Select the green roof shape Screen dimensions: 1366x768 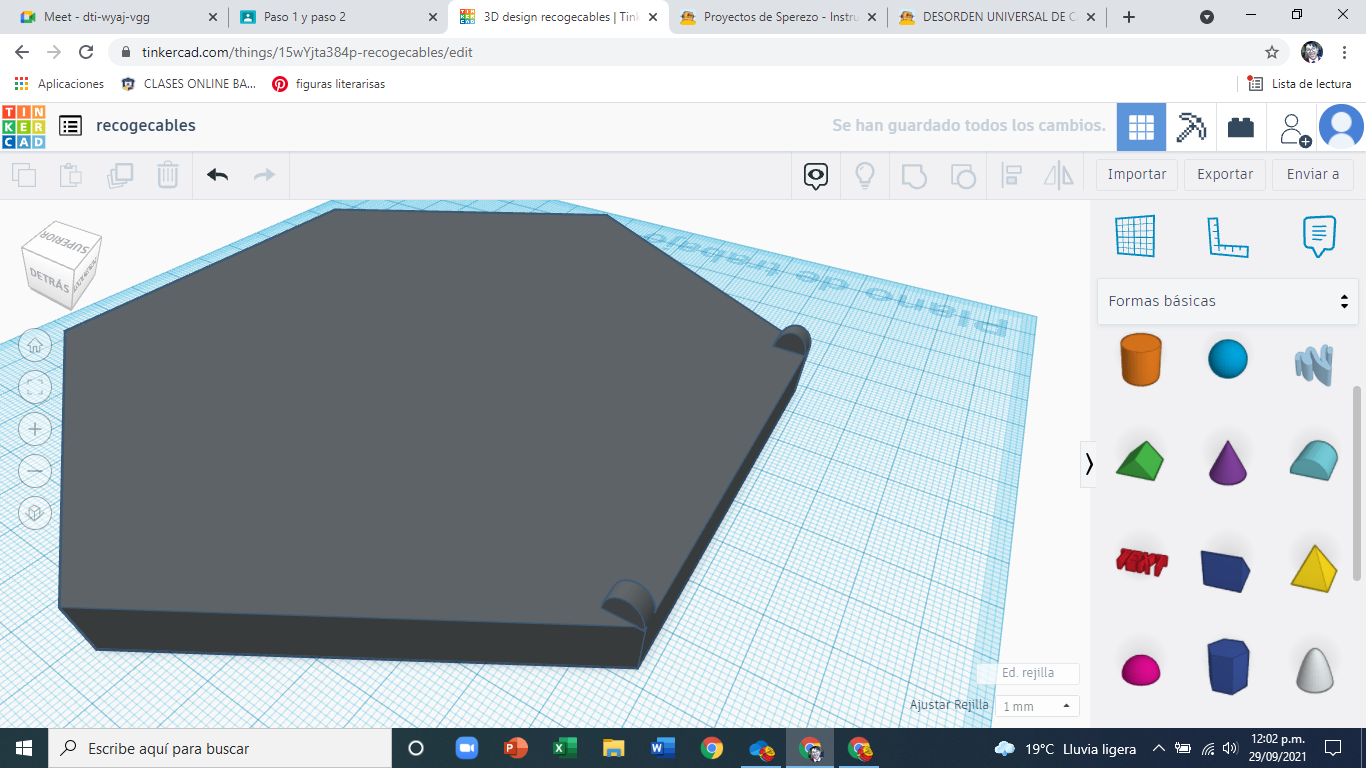click(1140, 460)
